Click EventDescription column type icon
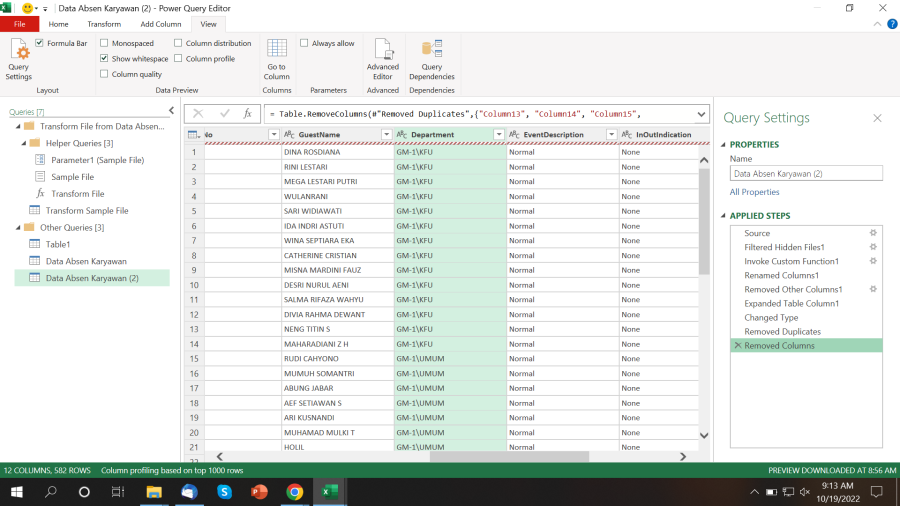This screenshot has width=900, height=506. [514, 134]
